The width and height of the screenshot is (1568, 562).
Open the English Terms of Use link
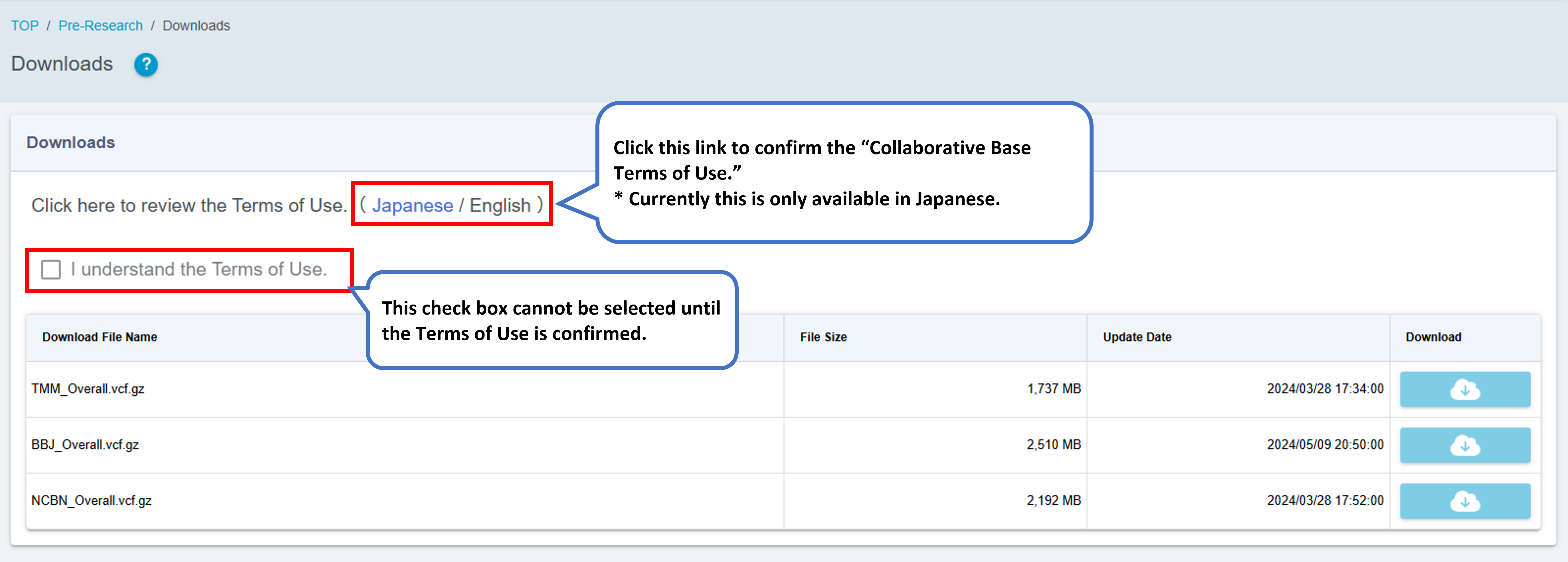[500, 205]
